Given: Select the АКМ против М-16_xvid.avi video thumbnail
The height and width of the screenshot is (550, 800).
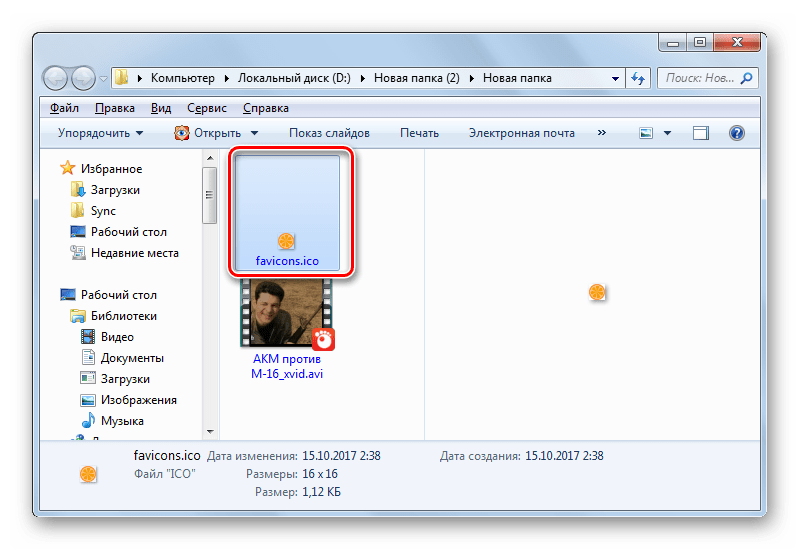Looking at the screenshot, I should (287, 314).
